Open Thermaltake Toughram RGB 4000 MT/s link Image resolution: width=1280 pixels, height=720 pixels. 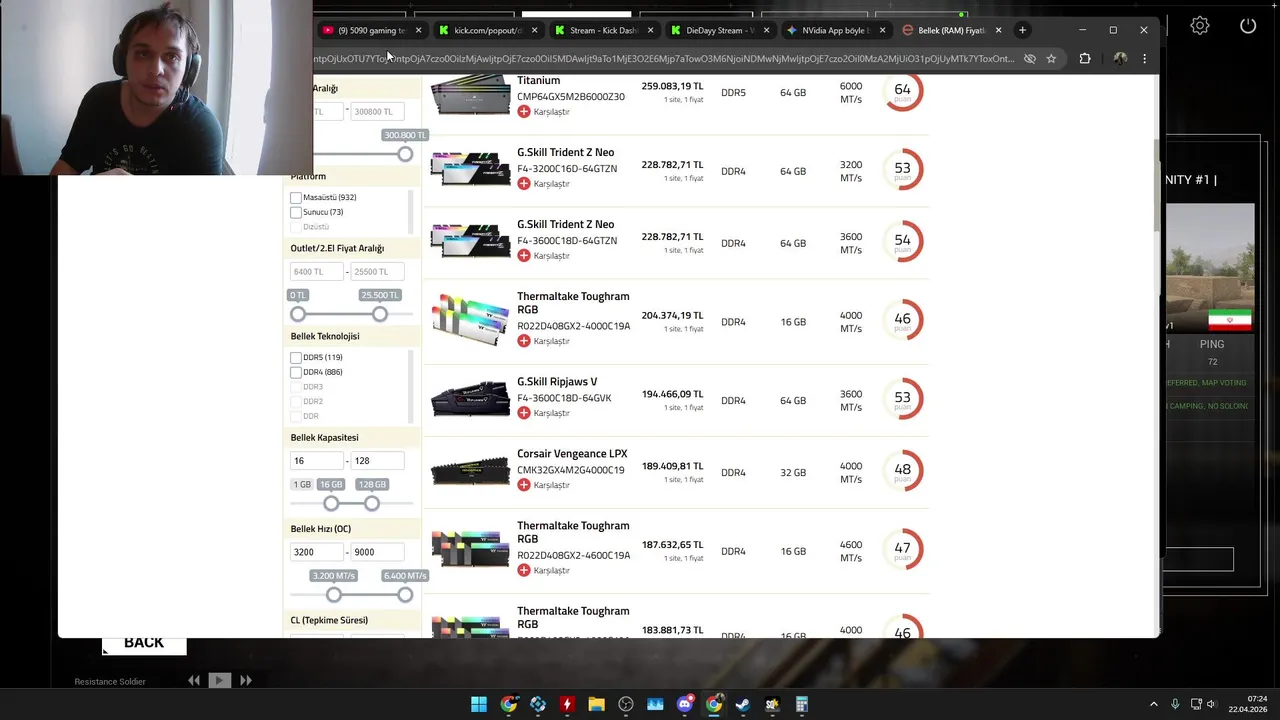tap(573, 303)
